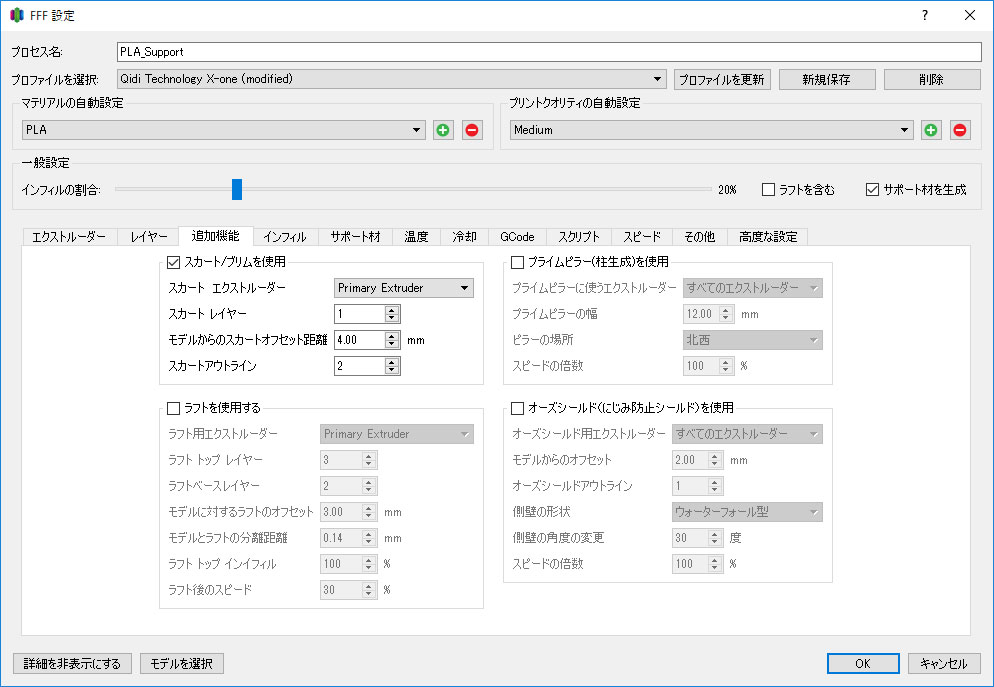Uncheck サポート材を生成 checkbox
The width and height of the screenshot is (994, 687).
[872, 189]
